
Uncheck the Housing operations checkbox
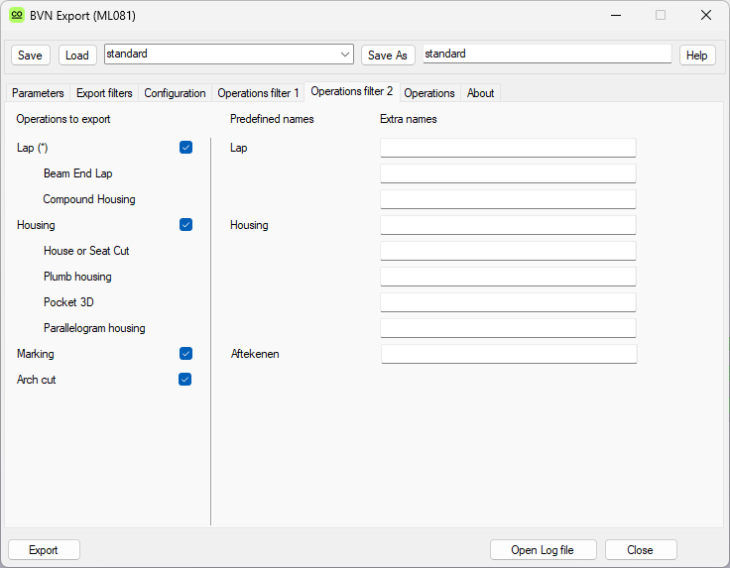tap(185, 225)
